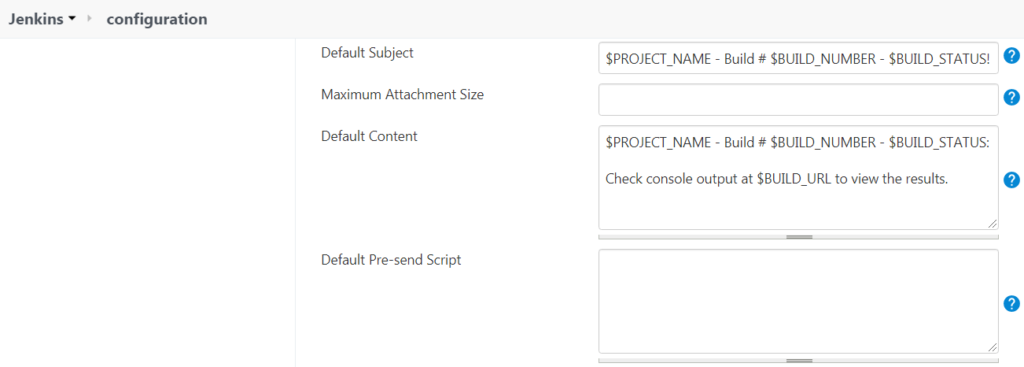Open the Default Content help icon
The height and width of the screenshot is (367, 1024).
tap(1011, 180)
